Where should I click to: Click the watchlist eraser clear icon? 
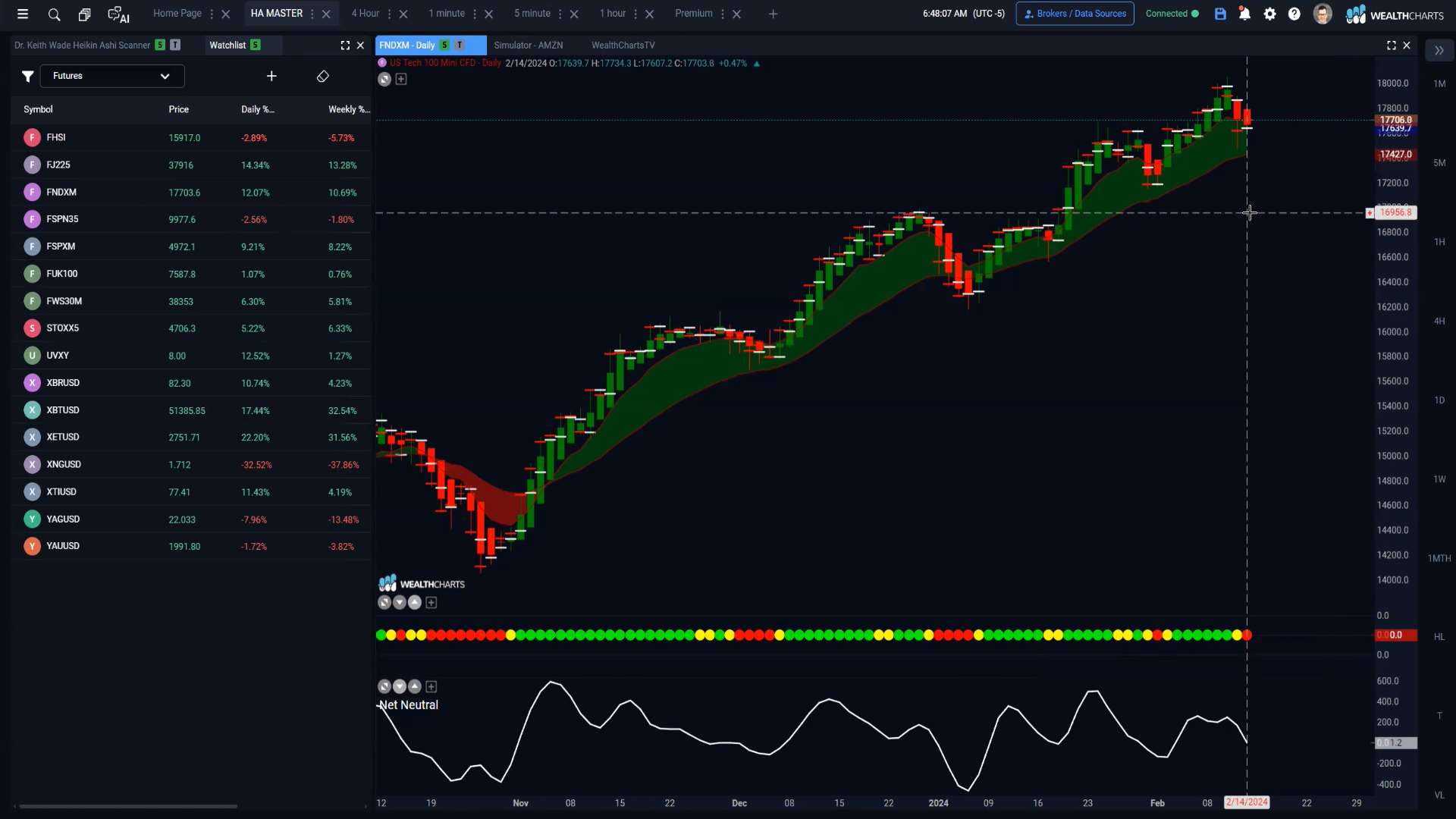pyautogui.click(x=322, y=76)
